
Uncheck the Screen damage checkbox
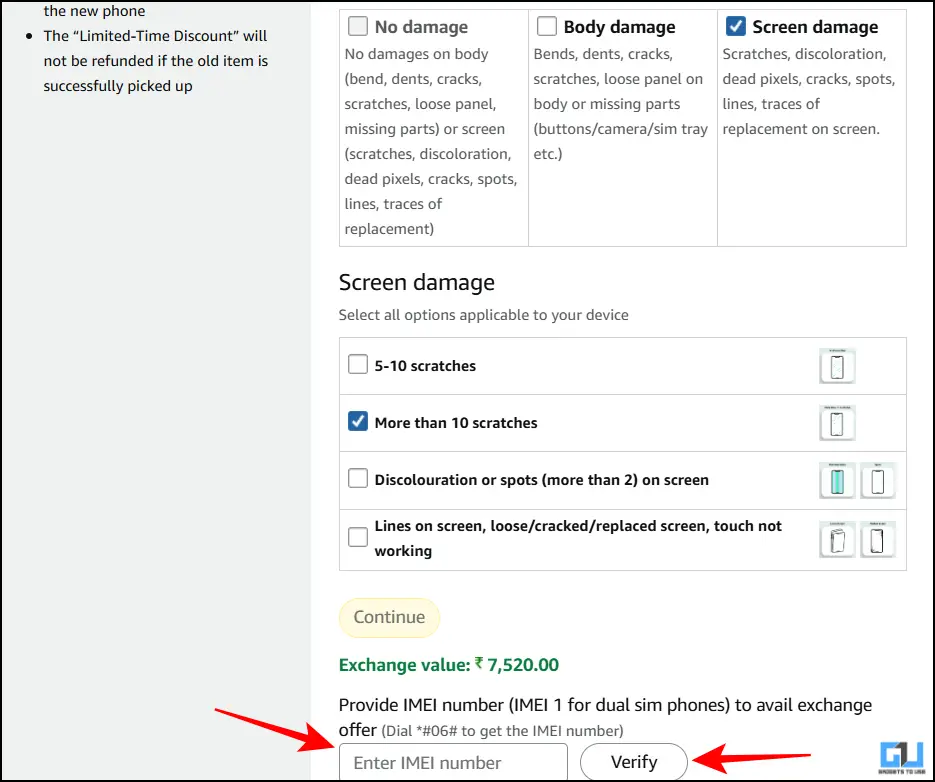(735, 27)
